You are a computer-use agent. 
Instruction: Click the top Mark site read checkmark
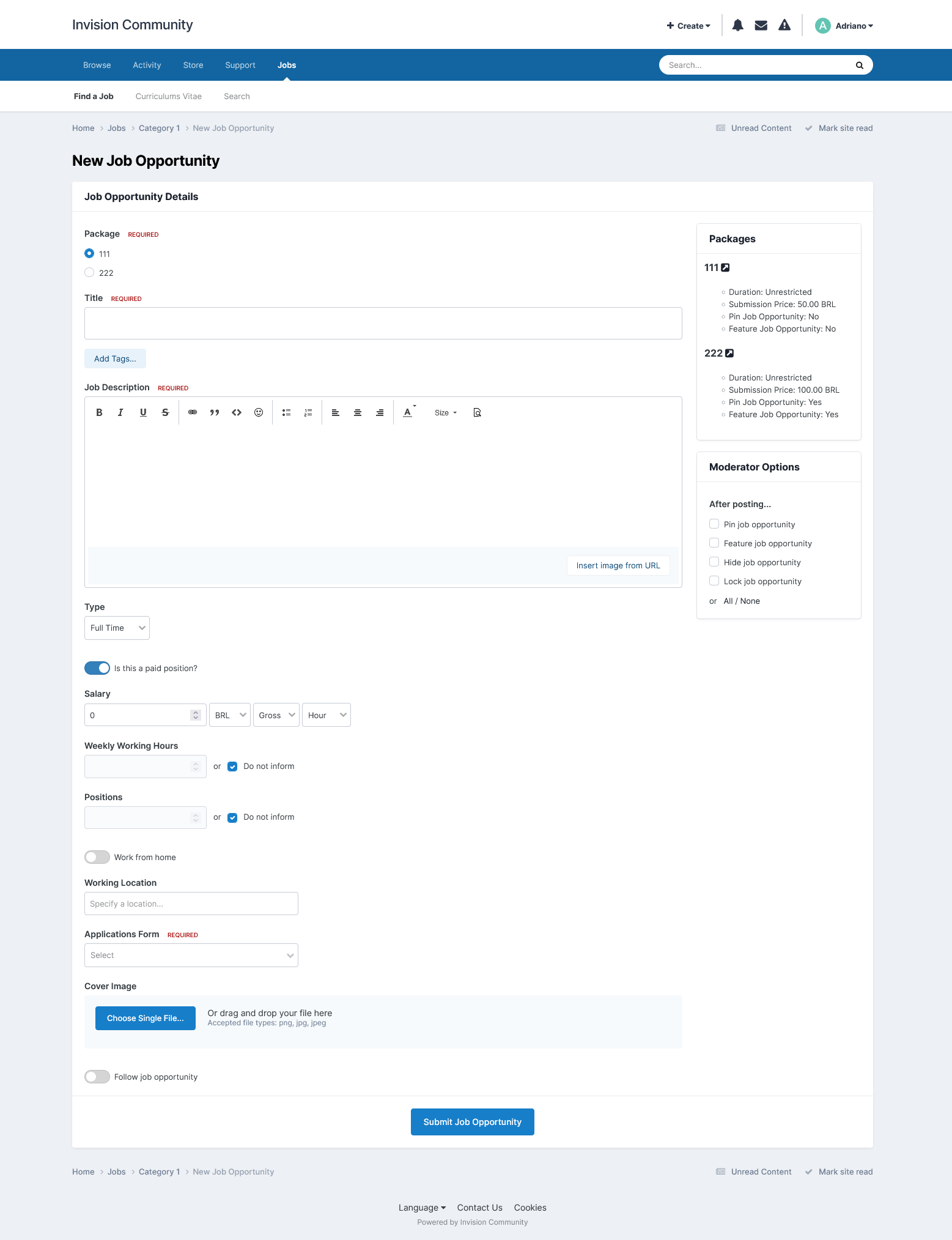click(809, 128)
